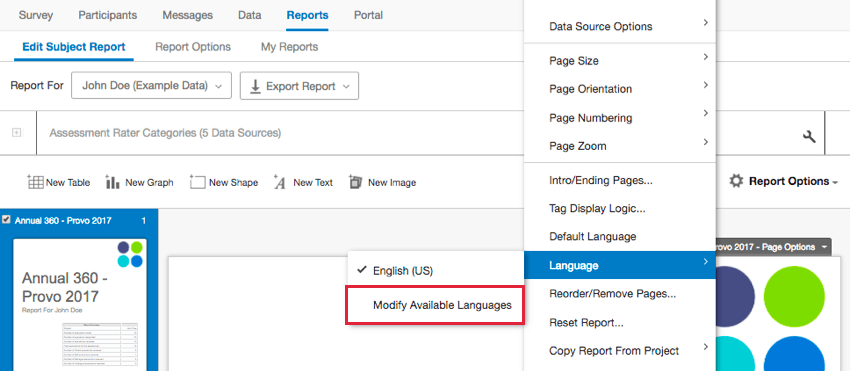Click the wrench icon for data sources
The image size is (850, 371).
(x=809, y=137)
